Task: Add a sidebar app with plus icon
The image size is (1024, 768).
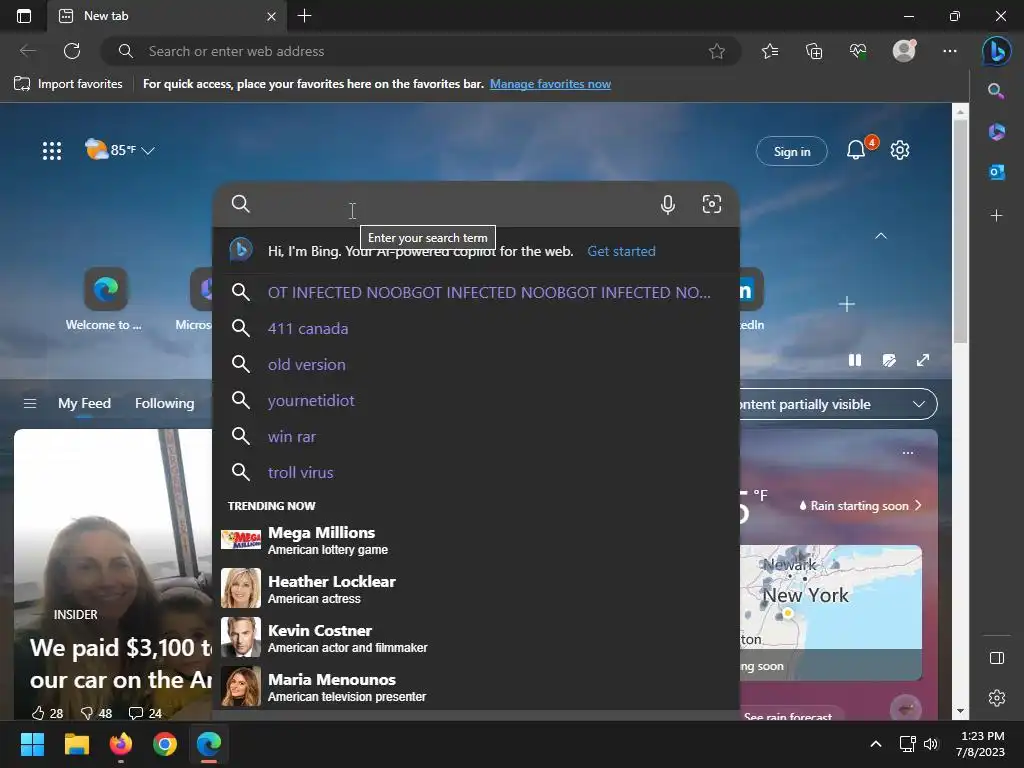Action: [997, 216]
